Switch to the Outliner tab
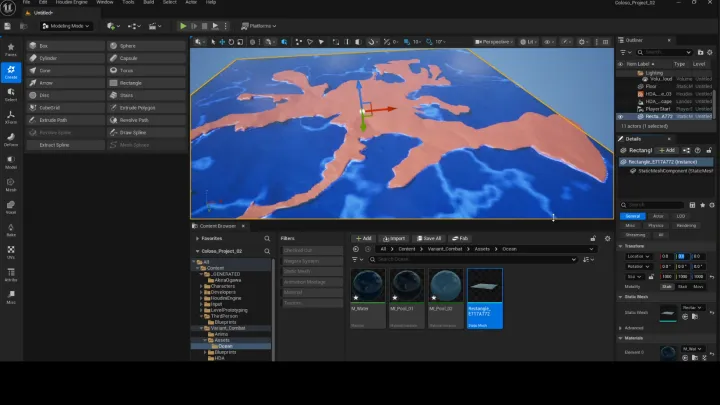This screenshot has height=405, width=720. pos(634,40)
